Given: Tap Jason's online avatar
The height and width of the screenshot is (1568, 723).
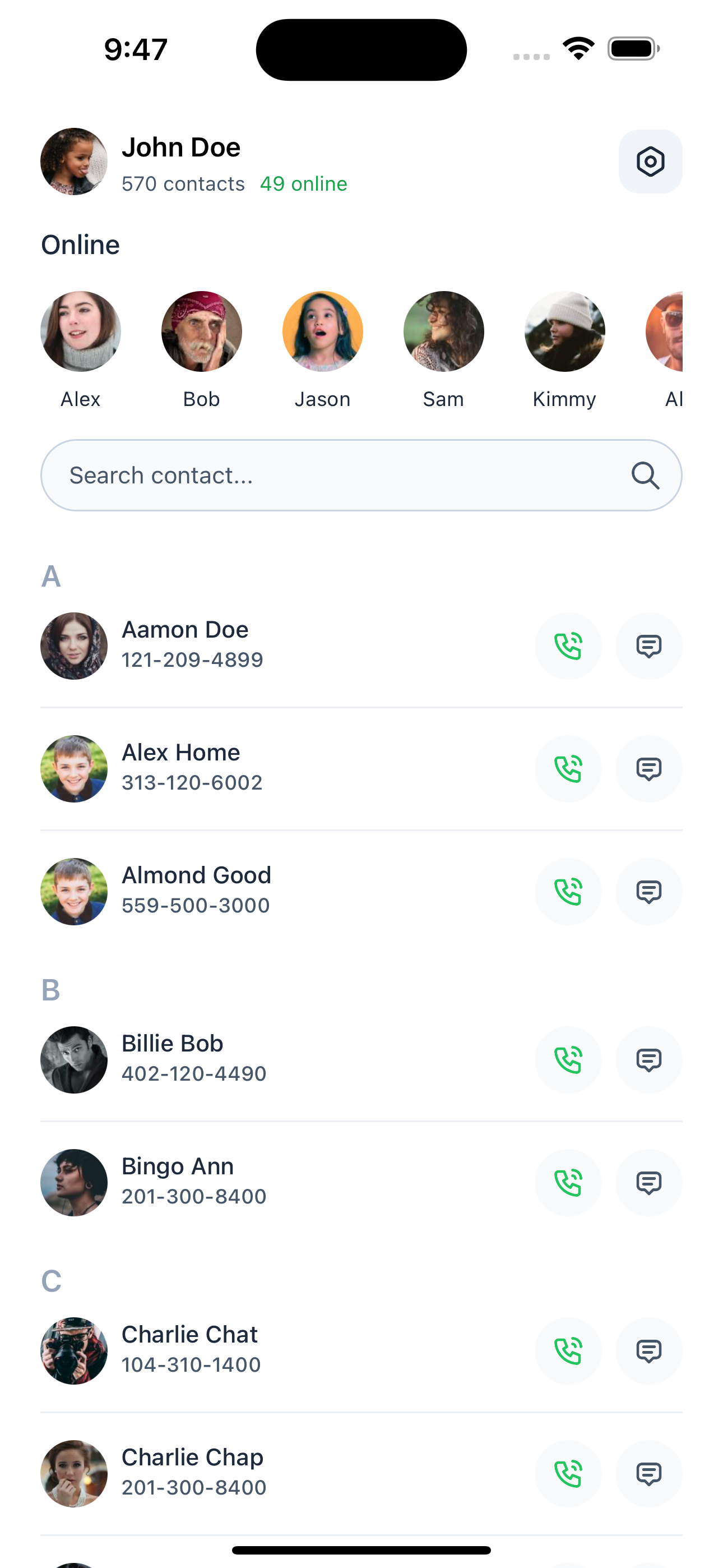Looking at the screenshot, I should pyautogui.click(x=323, y=332).
